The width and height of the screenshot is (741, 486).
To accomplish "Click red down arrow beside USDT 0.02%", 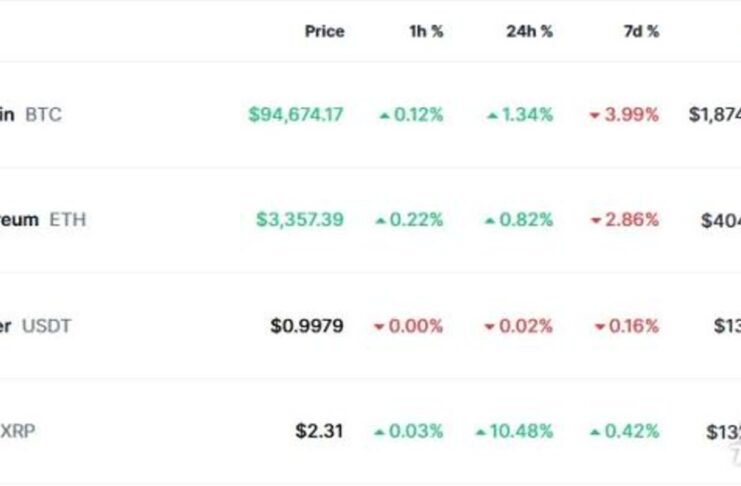I will (490, 327).
